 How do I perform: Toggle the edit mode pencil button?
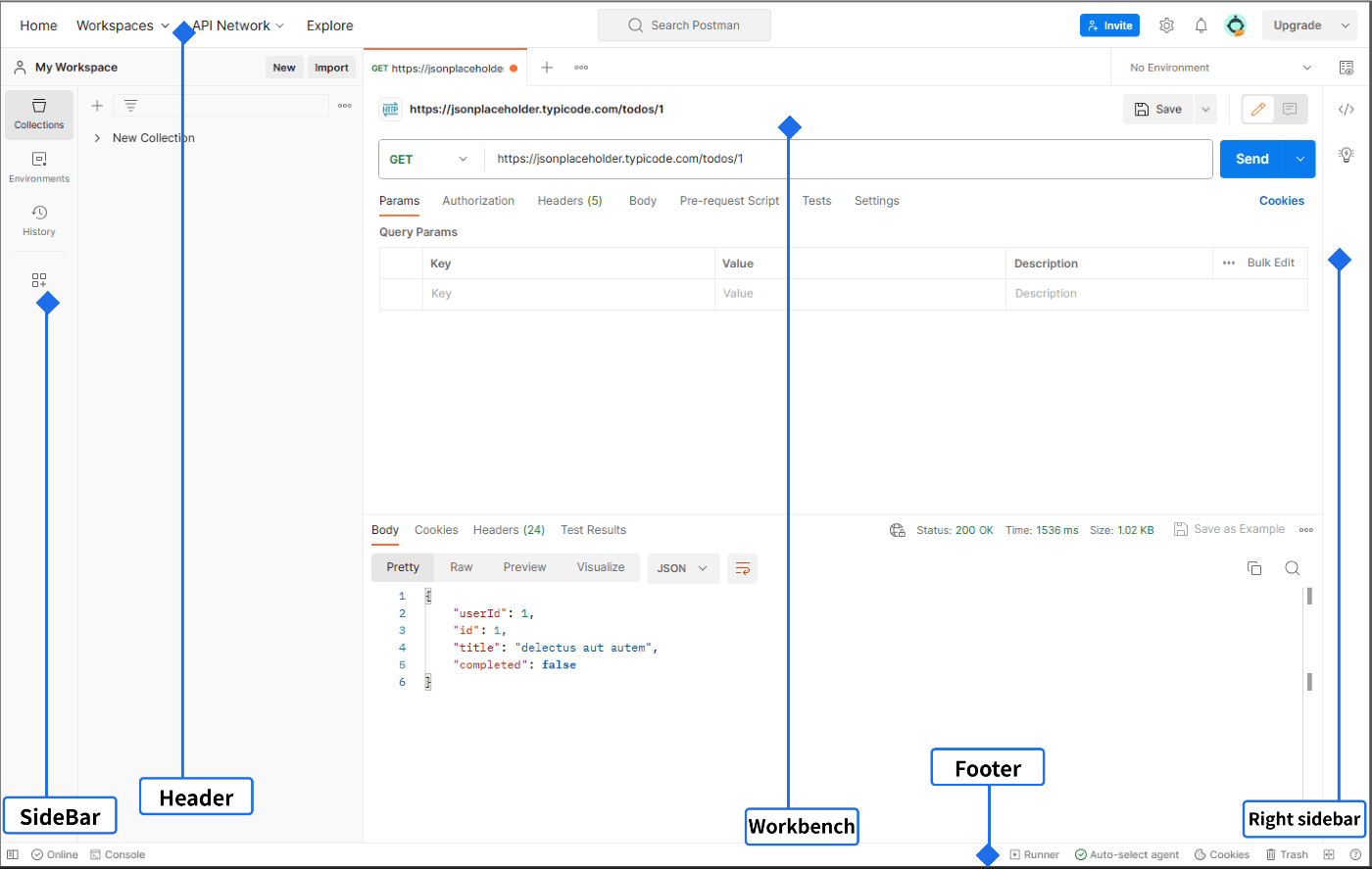1258,109
